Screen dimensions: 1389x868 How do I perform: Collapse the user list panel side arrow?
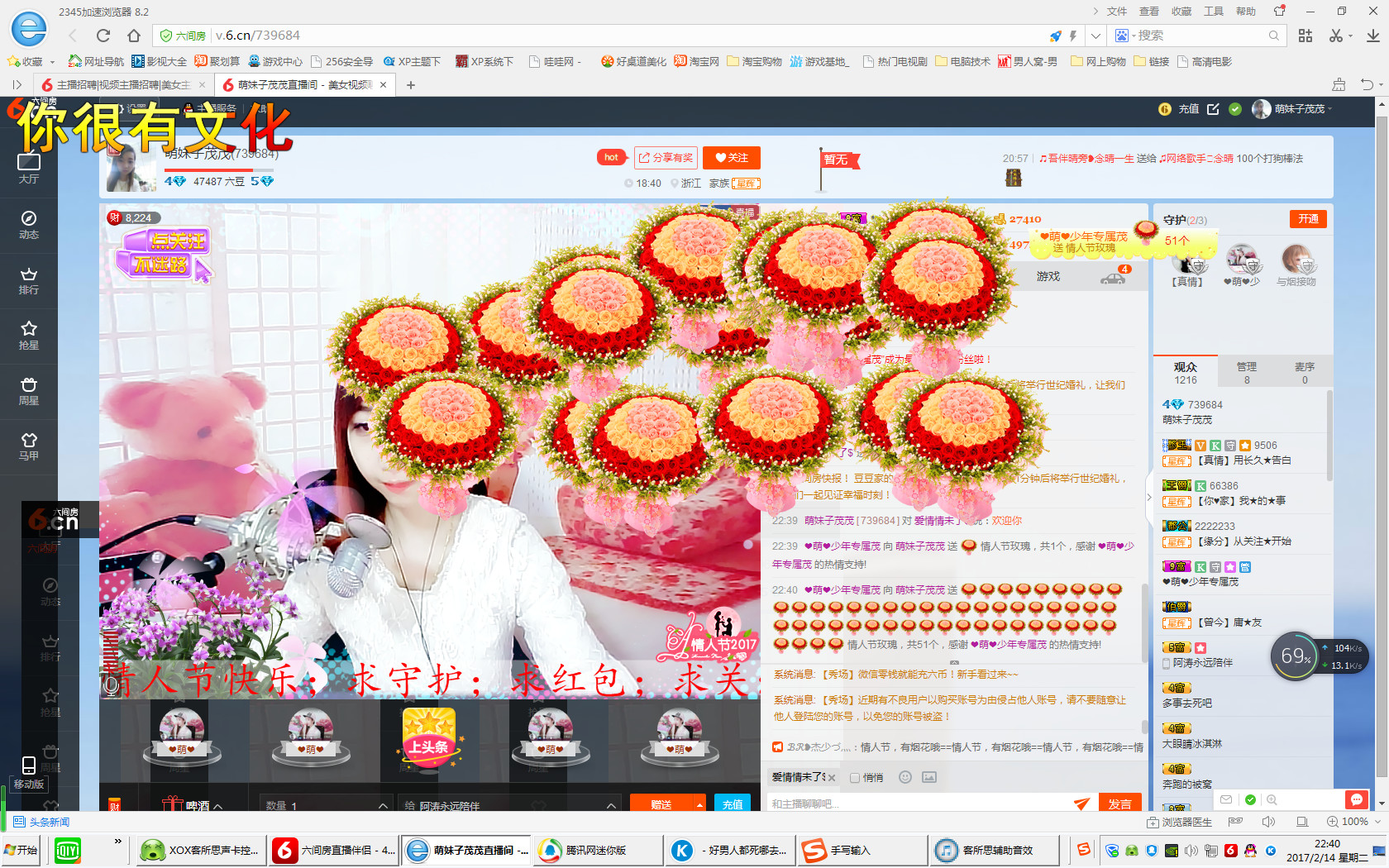pyautogui.click(x=1148, y=497)
